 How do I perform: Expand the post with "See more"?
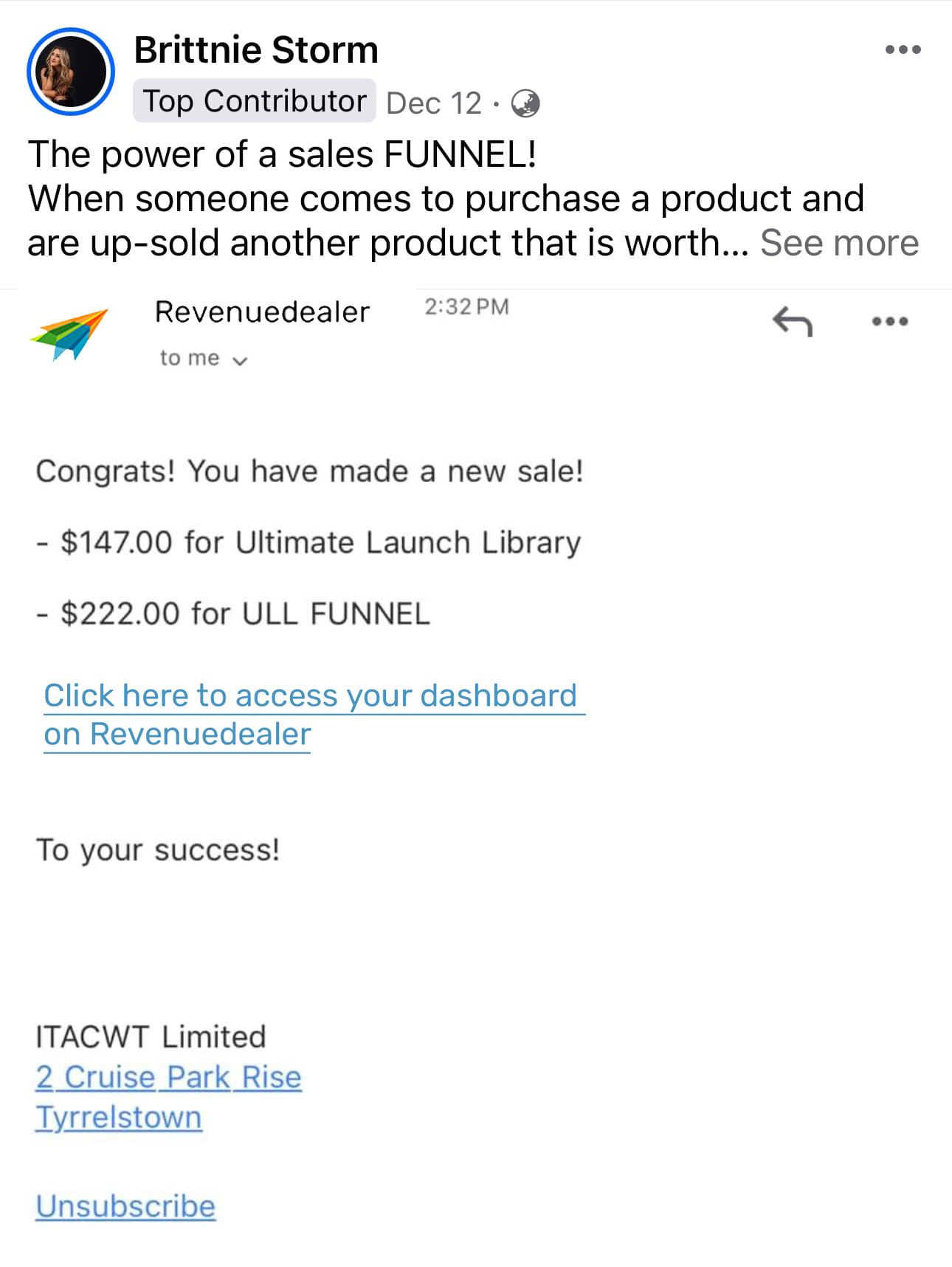839,243
